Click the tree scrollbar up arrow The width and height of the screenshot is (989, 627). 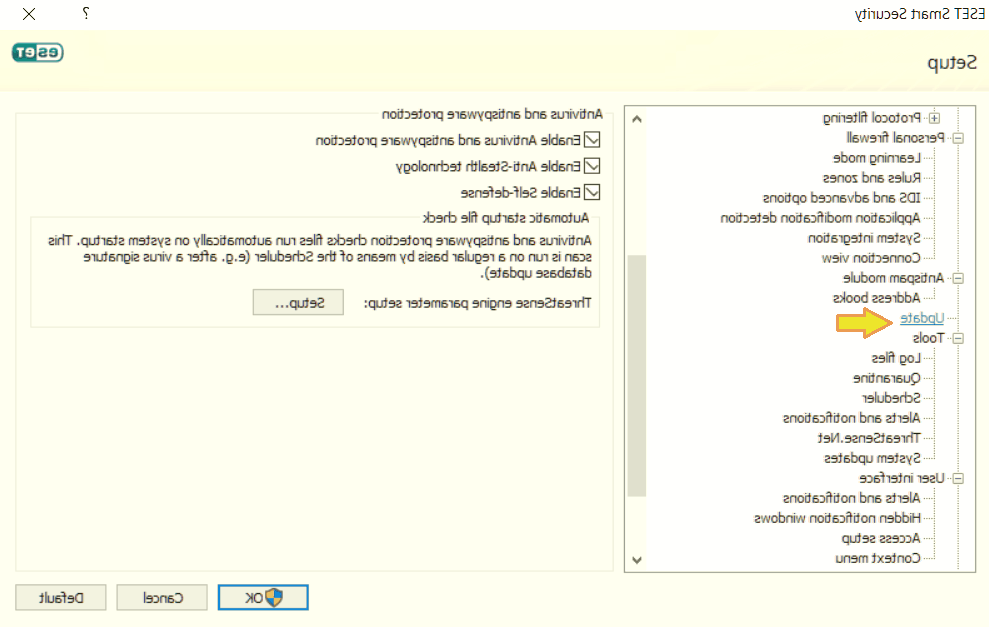click(x=636, y=119)
